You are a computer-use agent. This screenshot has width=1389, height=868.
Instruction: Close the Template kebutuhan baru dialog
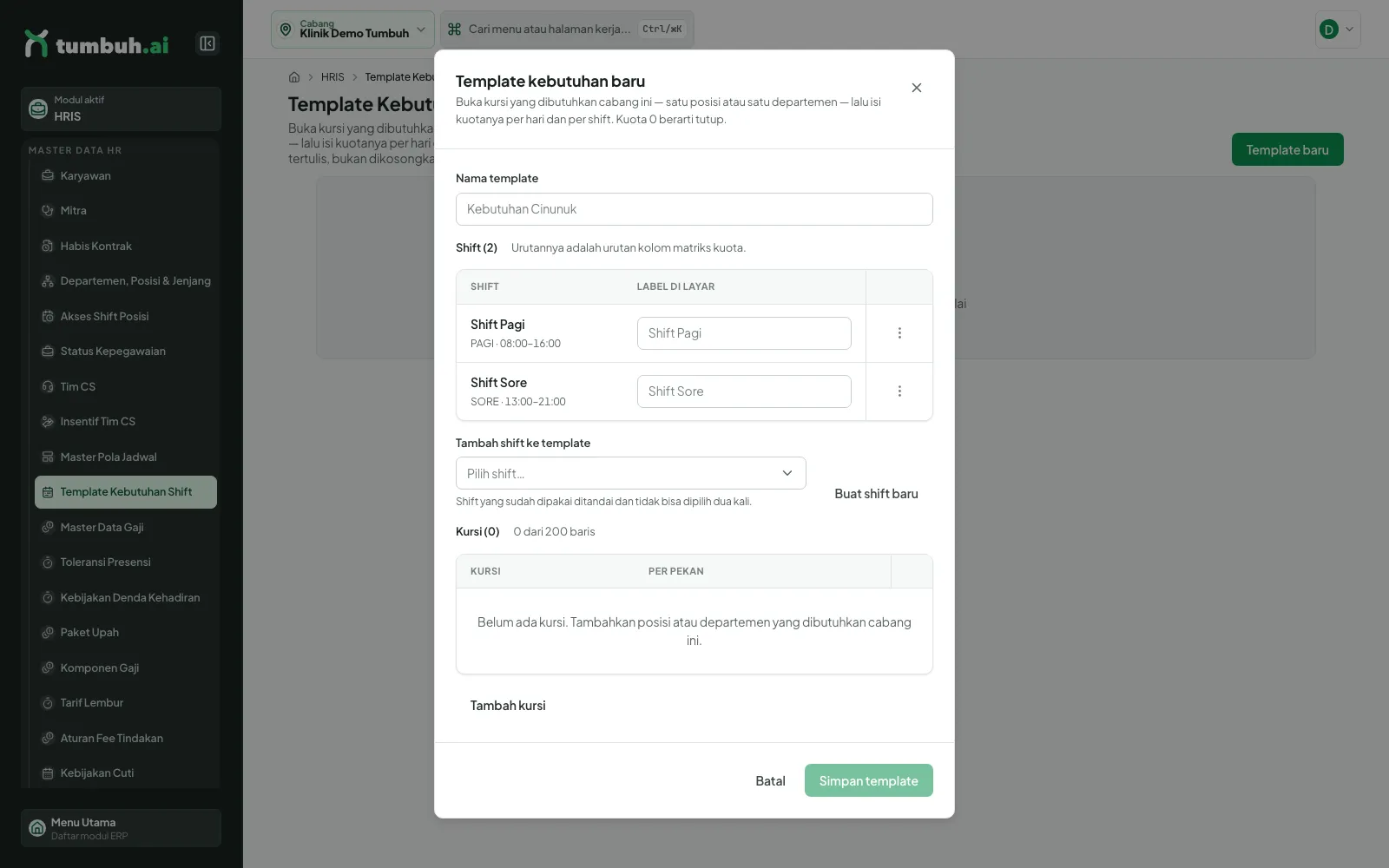(x=917, y=88)
